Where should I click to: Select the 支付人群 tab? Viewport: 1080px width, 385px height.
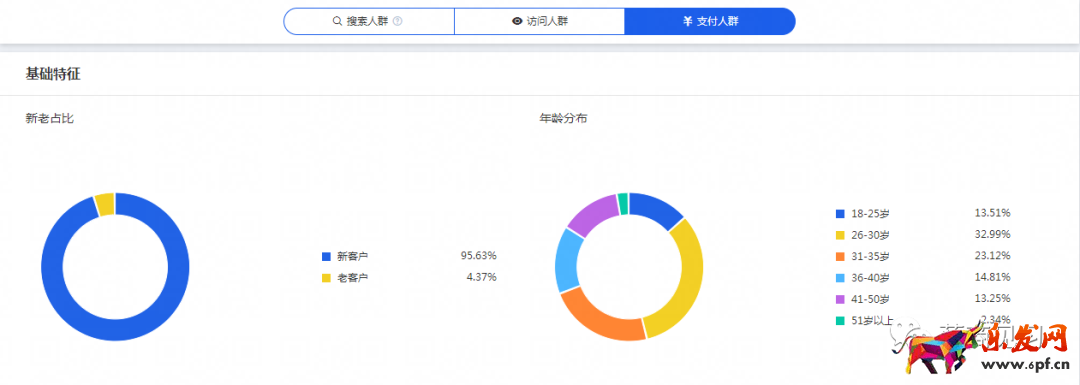coord(709,21)
